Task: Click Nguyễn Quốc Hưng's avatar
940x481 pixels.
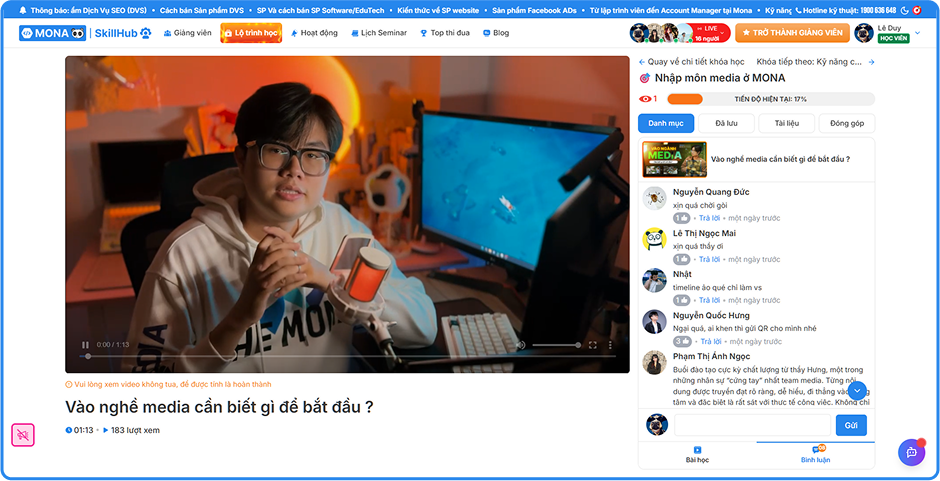Action: [655, 321]
